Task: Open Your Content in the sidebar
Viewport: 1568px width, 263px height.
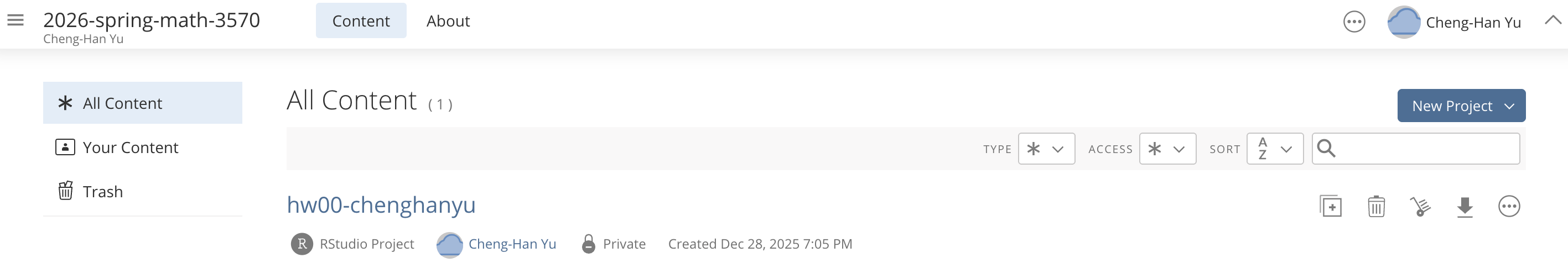Action: pos(130,148)
